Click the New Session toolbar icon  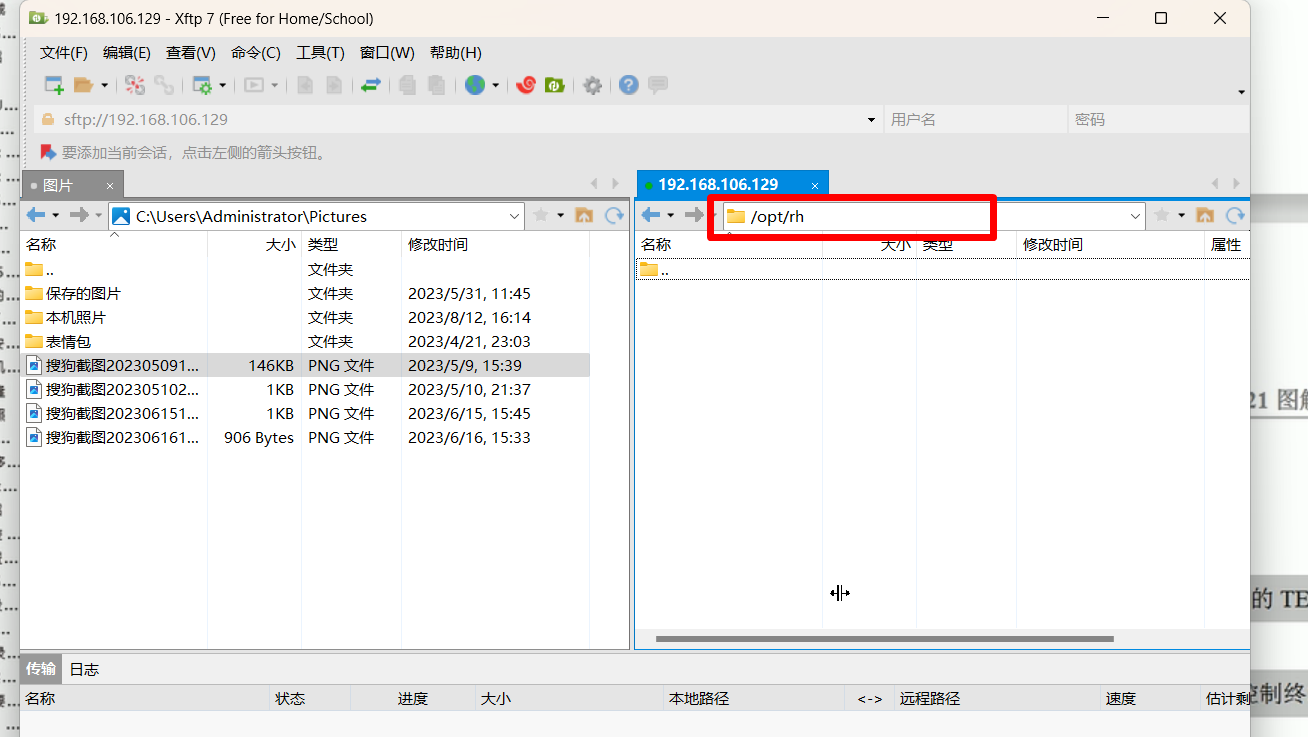[x=54, y=86]
